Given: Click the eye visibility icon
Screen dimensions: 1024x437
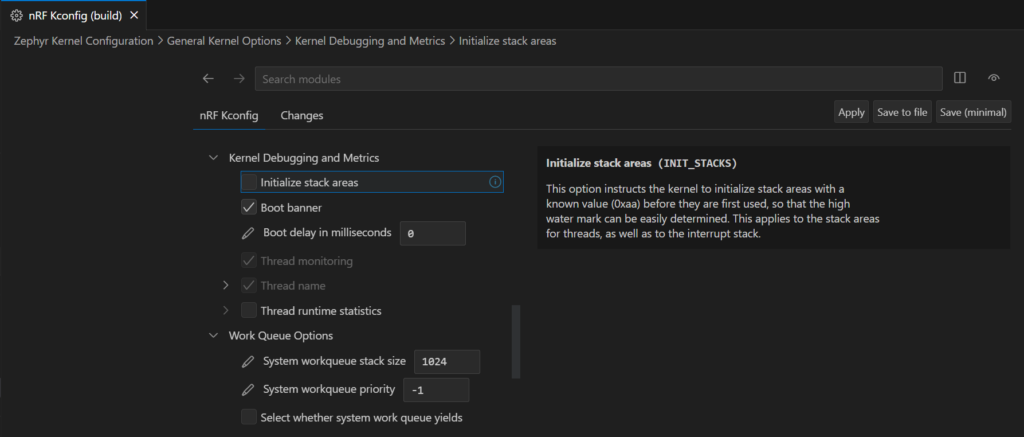Looking at the screenshot, I should (993, 78).
